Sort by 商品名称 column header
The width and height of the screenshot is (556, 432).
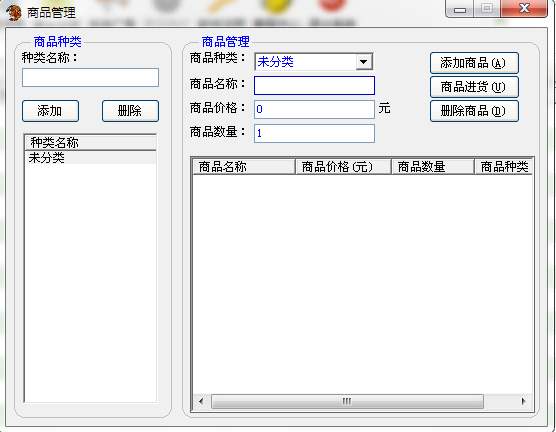pos(244,167)
